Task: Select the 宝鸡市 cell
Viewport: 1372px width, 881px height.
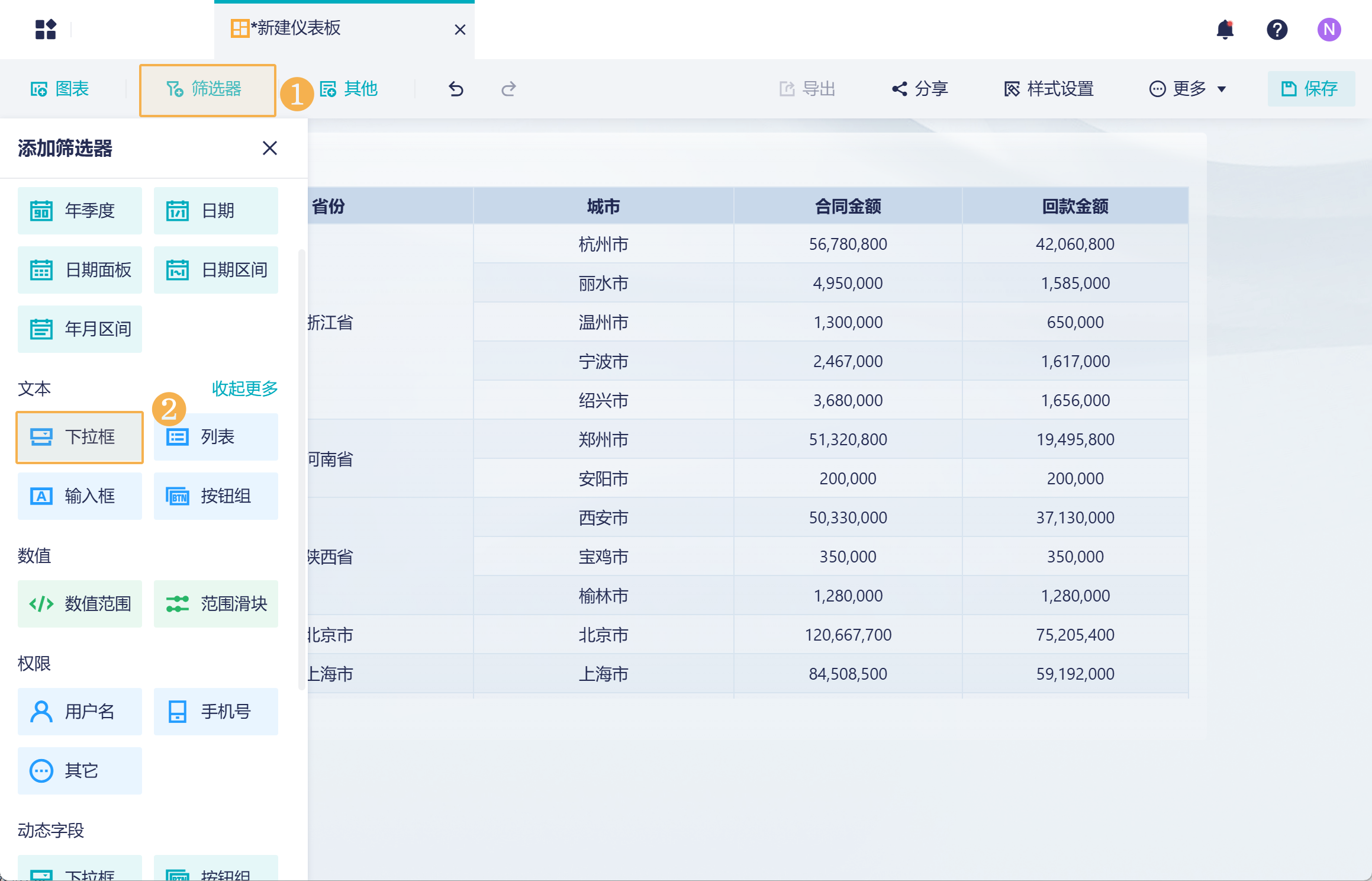Action: point(603,557)
